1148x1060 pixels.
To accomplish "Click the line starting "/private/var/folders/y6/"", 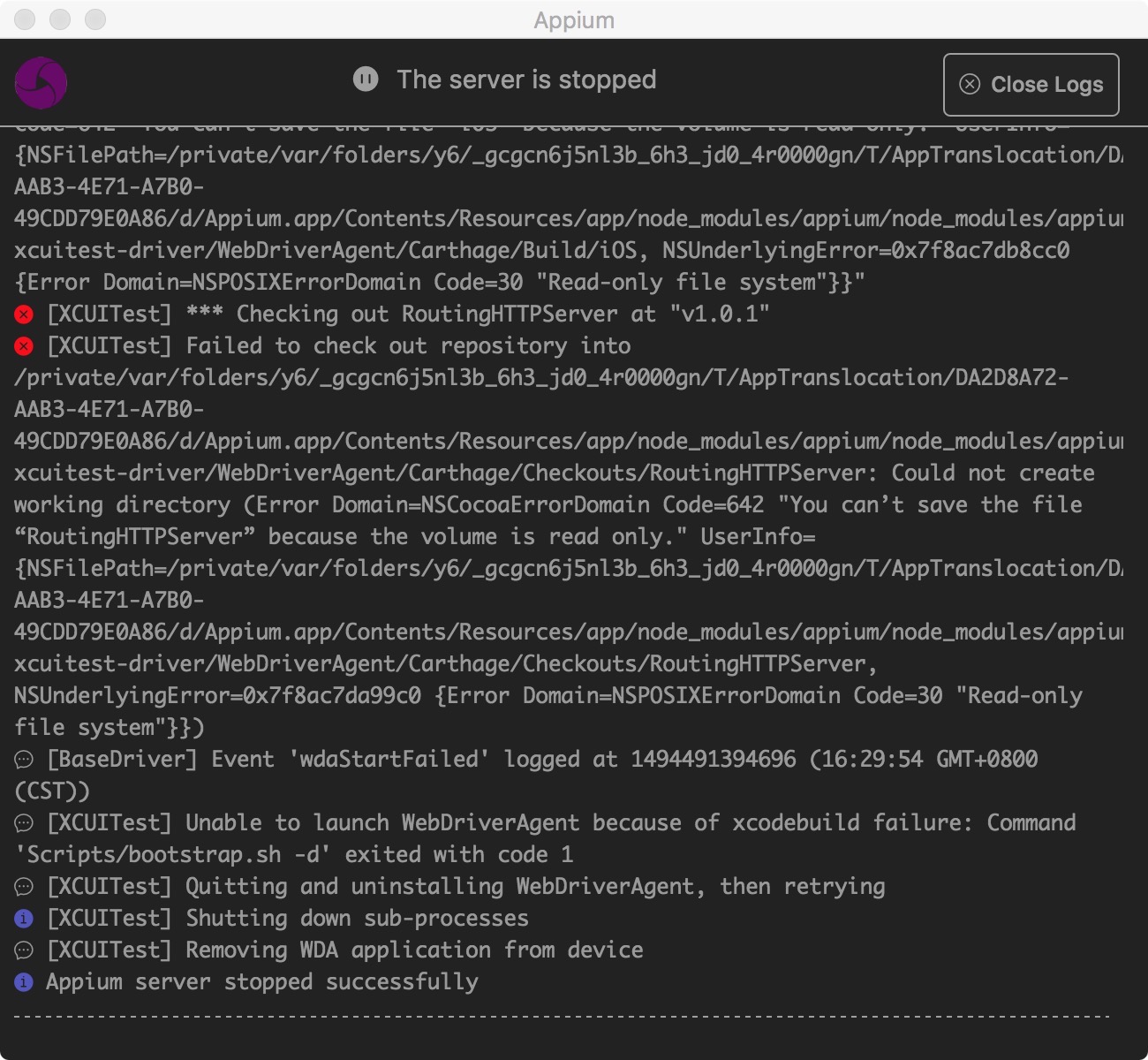I will pyautogui.click(x=541, y=378).
